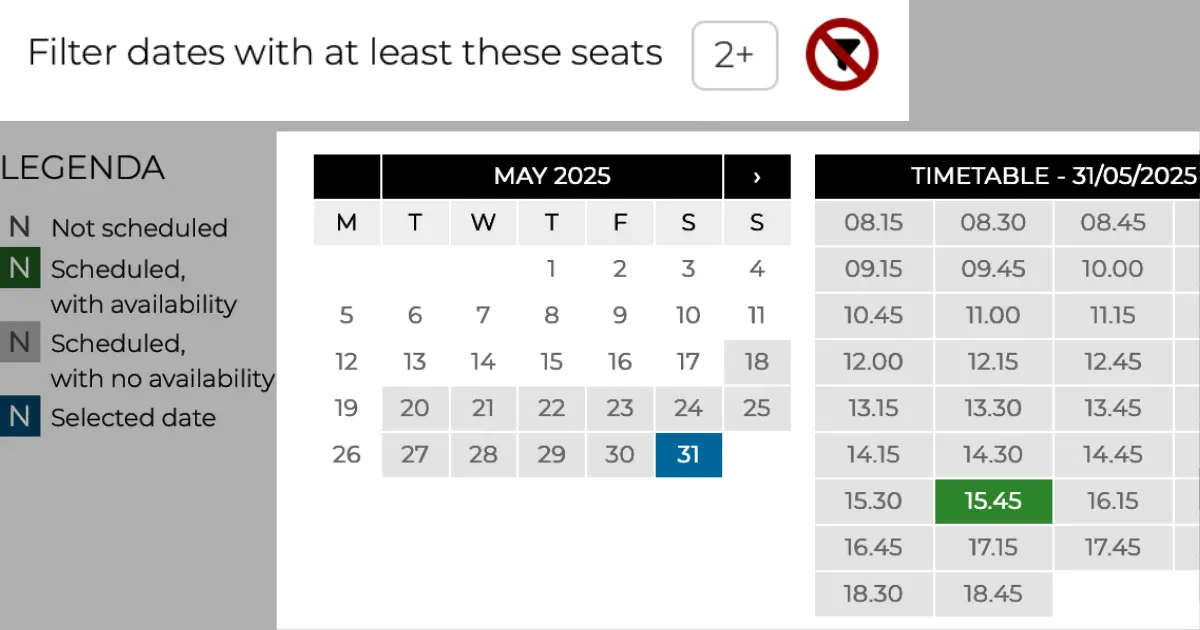Click the 08.15 timetable slot
This screenshot has height=630, width=1200.
874,223
